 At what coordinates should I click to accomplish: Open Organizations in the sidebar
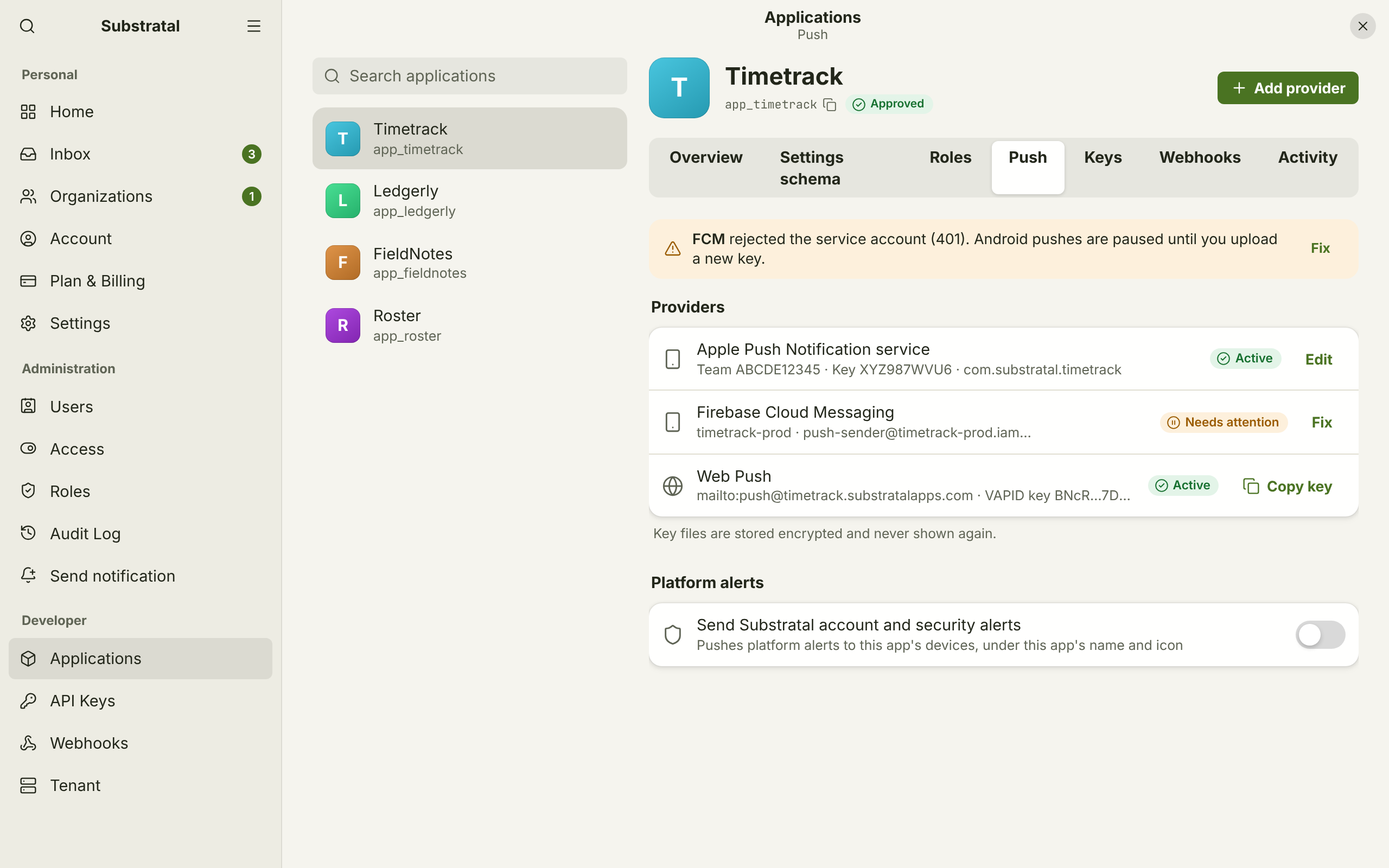point(141,196)
